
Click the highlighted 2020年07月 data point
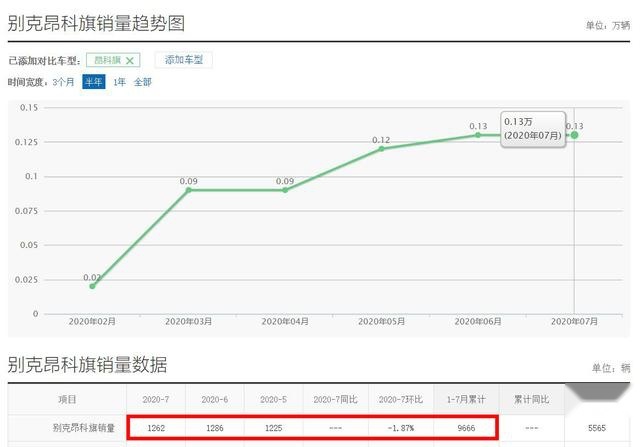(x=574, y=135)
